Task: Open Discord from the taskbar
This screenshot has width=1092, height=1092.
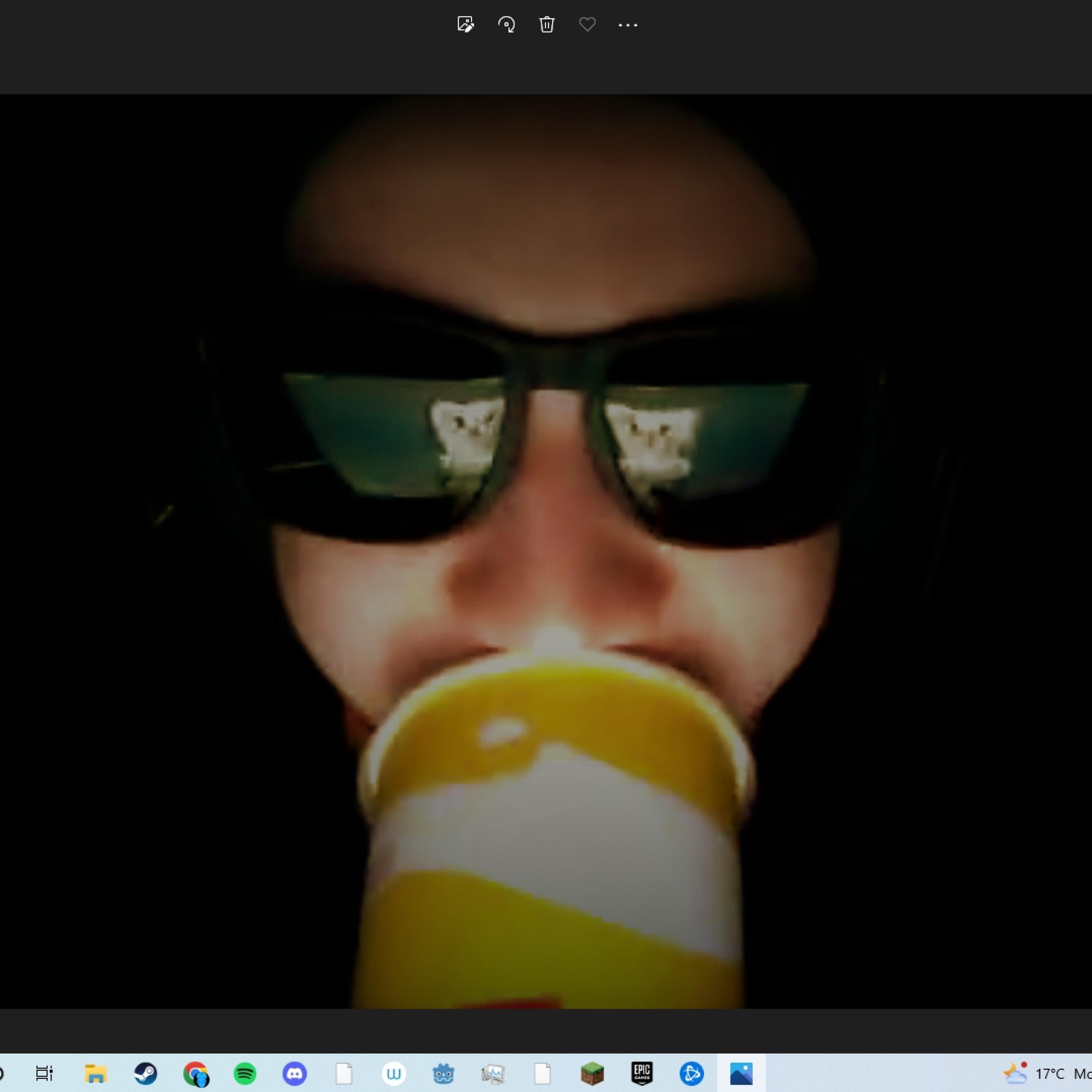Action: 294,1073
